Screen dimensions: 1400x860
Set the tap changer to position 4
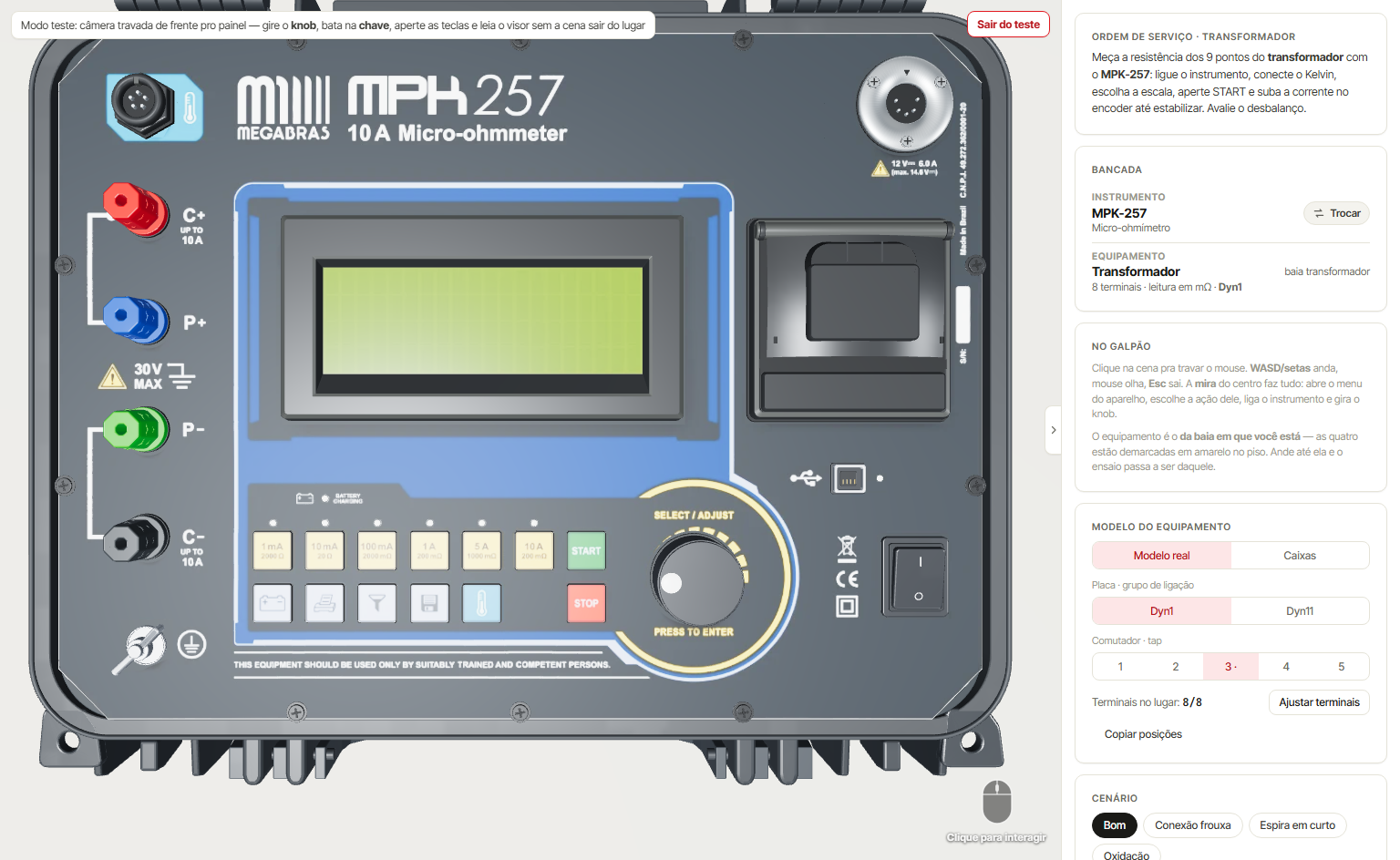pyautogui.click(x=1286, y=667)
